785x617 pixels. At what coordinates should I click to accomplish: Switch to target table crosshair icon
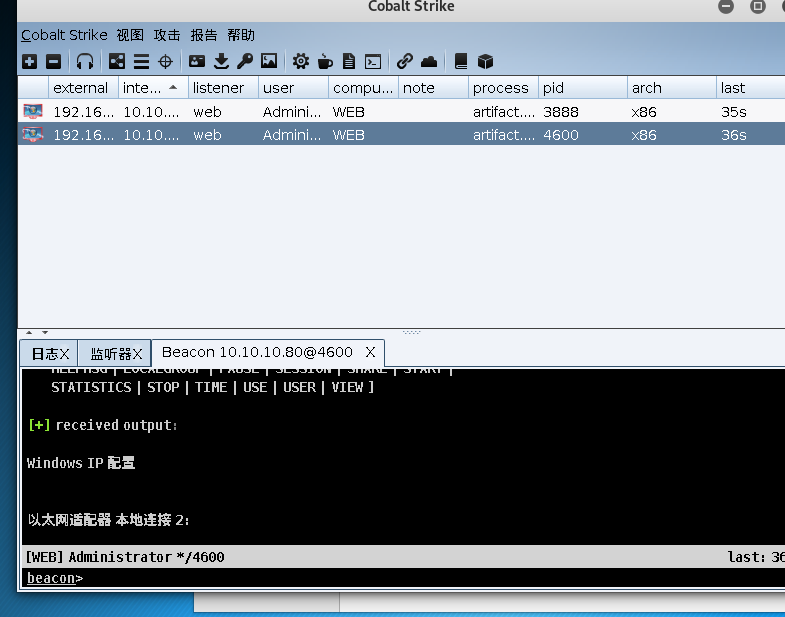point(165,62)
